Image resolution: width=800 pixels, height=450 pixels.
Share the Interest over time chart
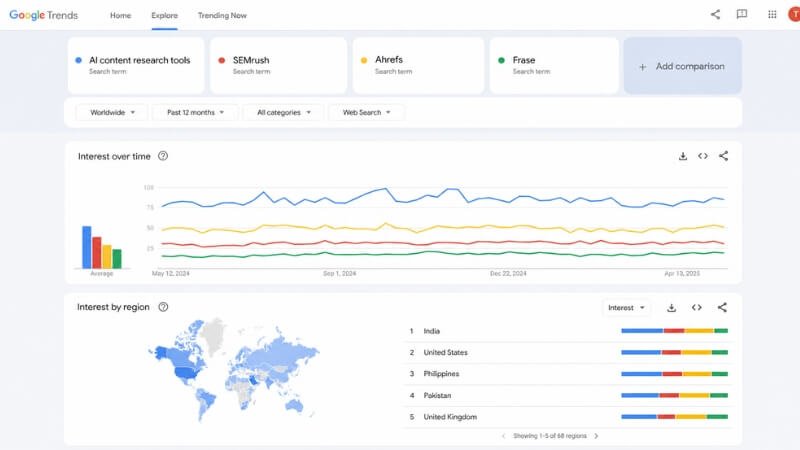click(723, 156)
